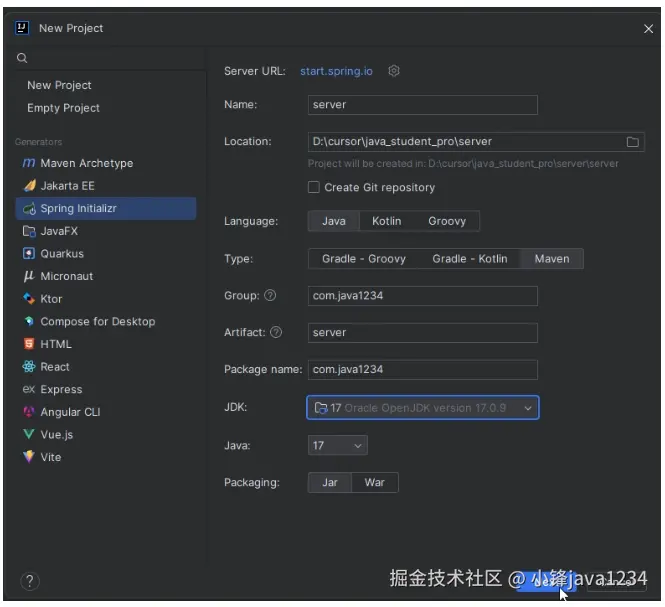Viewport: 665px width, 607px height.
Task: Click the HTML5 generator icon
Action: [29, 344]
